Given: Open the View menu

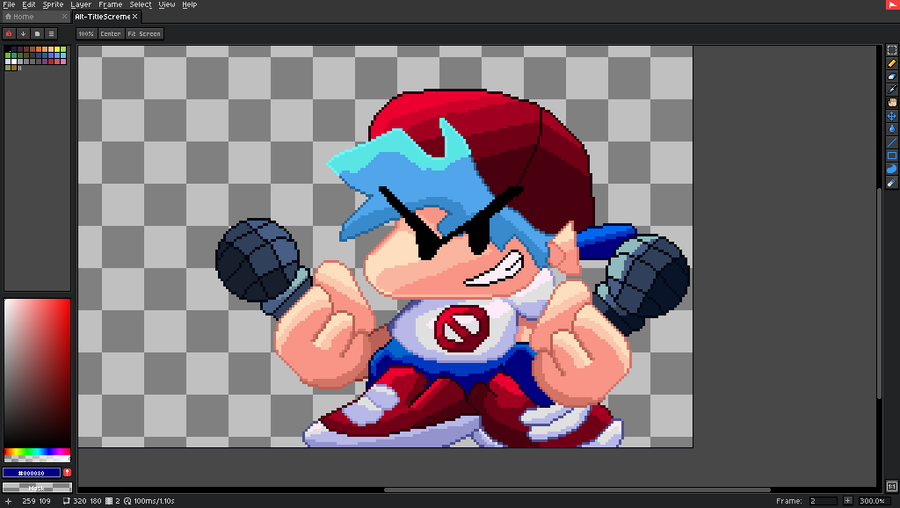Looking at the screenshot, I should click(x=166, y=5).
